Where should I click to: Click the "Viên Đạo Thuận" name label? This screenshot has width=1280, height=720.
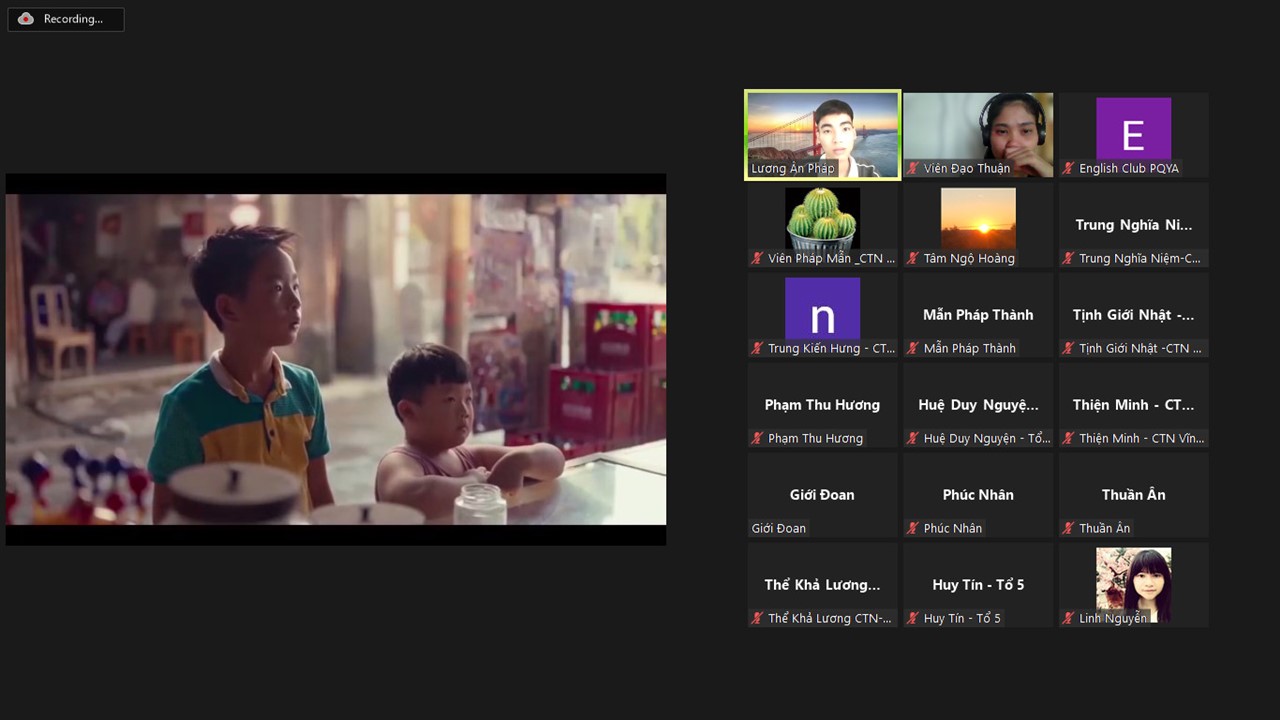point(967,169)
